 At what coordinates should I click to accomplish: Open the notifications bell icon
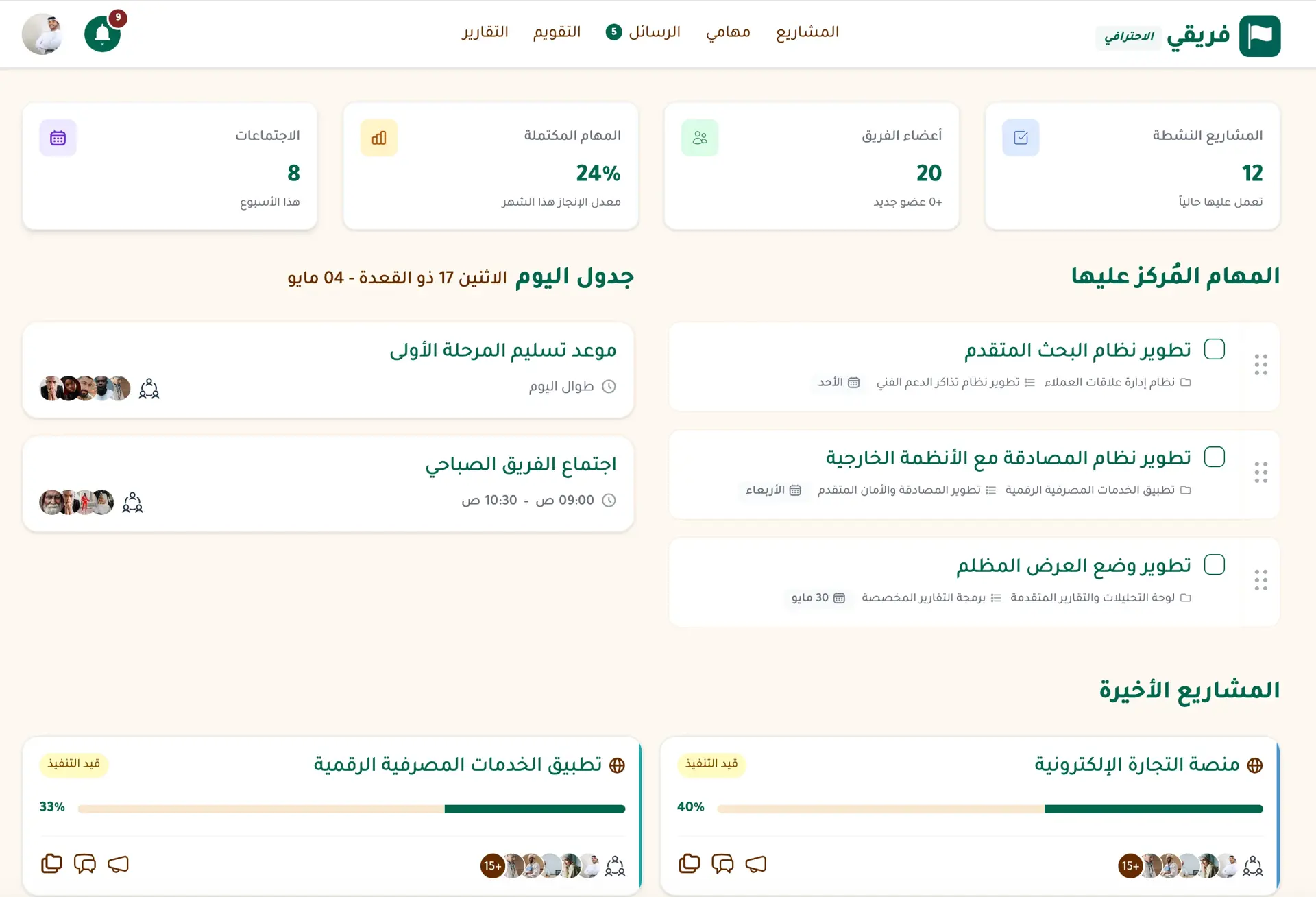(x=102, y=34)
